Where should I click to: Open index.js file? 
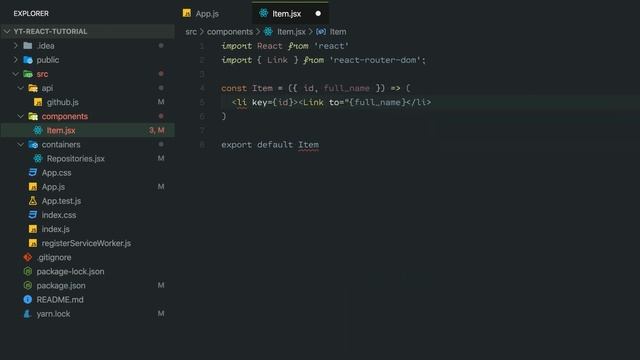pyautogui.click(x=56, y=229)
